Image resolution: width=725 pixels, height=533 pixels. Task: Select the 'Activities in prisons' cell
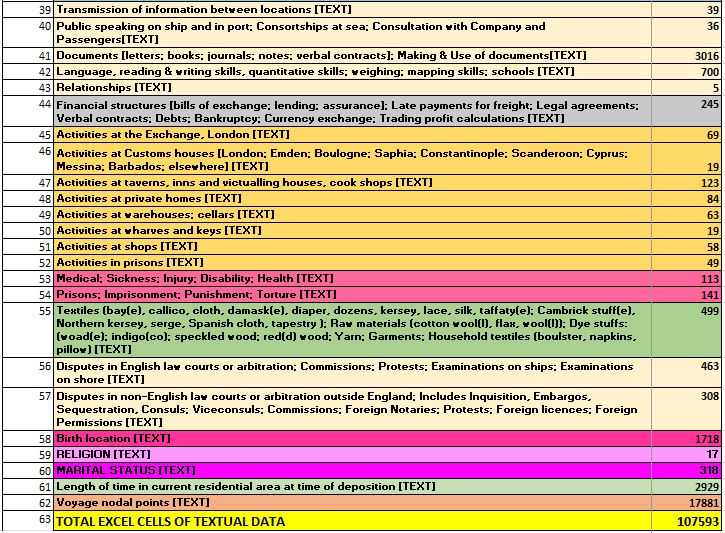(x=350, y=262)
